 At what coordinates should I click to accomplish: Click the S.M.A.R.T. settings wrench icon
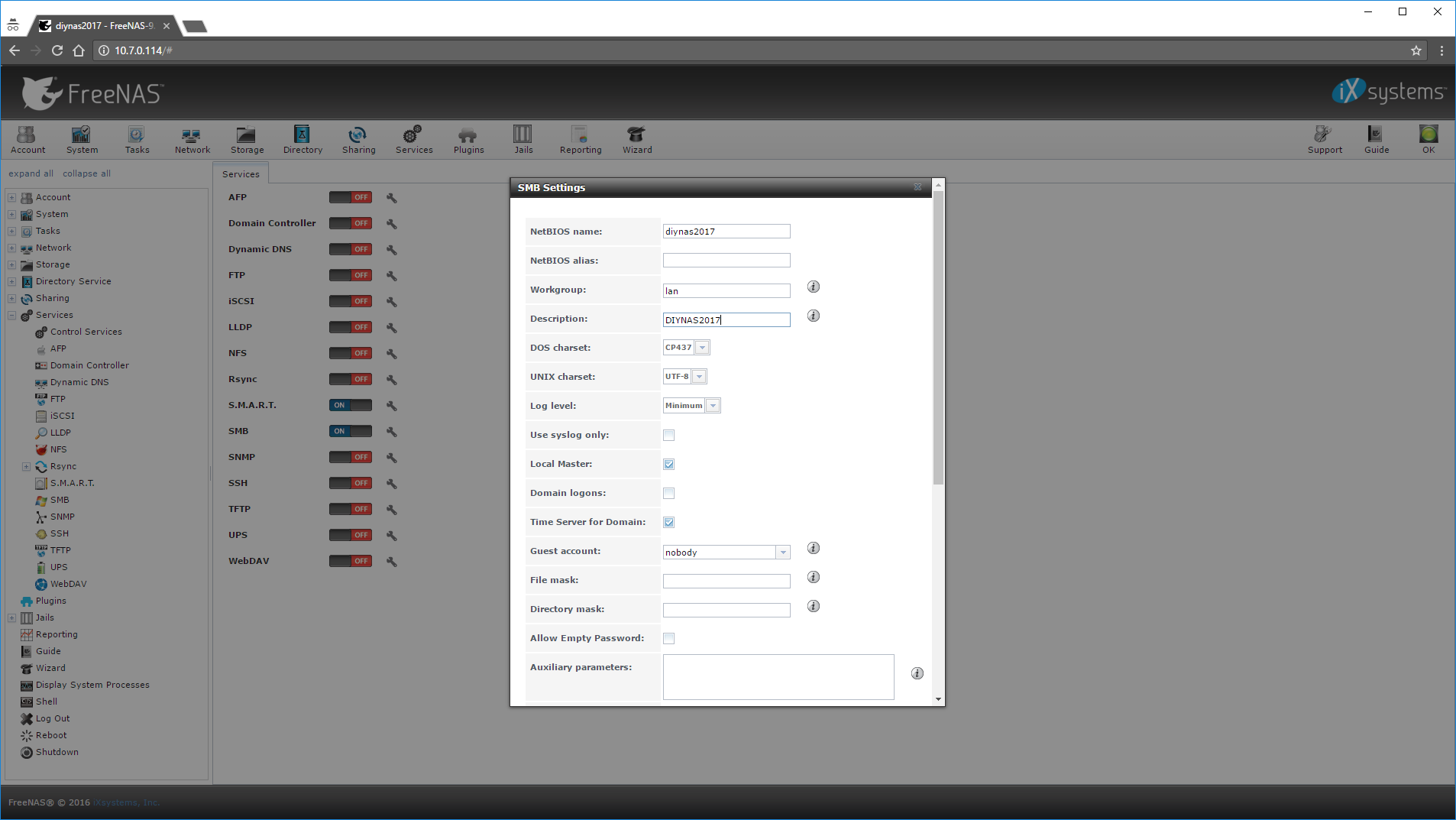391,406
